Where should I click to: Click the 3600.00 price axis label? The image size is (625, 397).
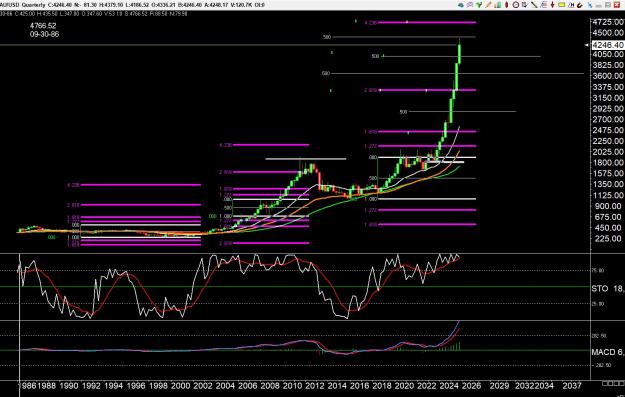tap(608, 76)
